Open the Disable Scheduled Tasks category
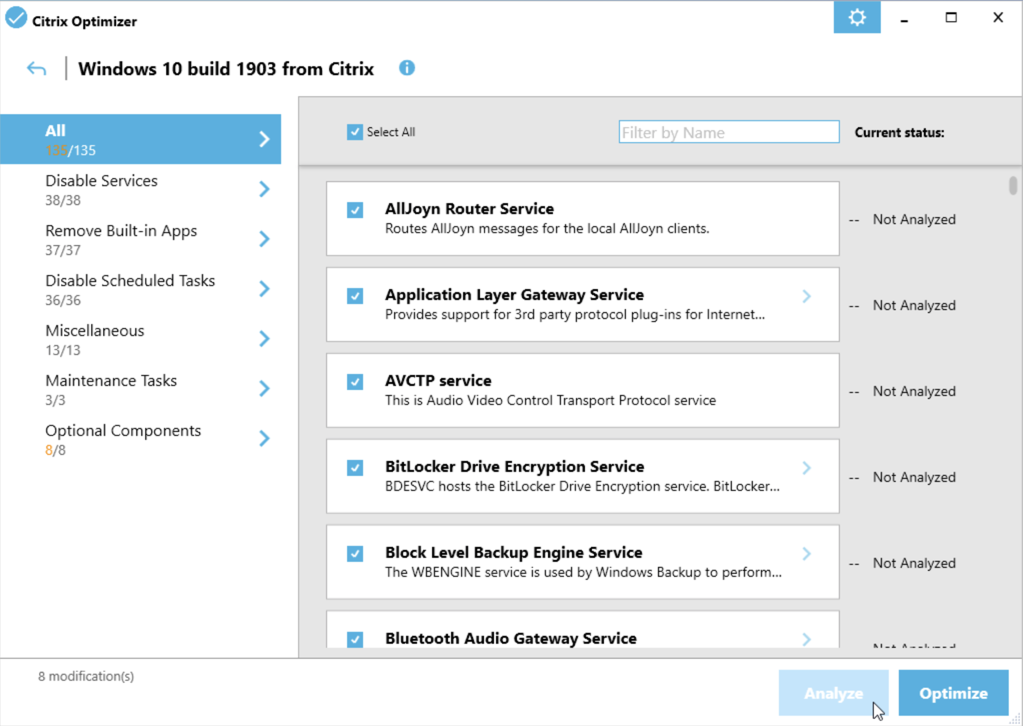This screenshot has height=726, width=1023. (140, 289)
